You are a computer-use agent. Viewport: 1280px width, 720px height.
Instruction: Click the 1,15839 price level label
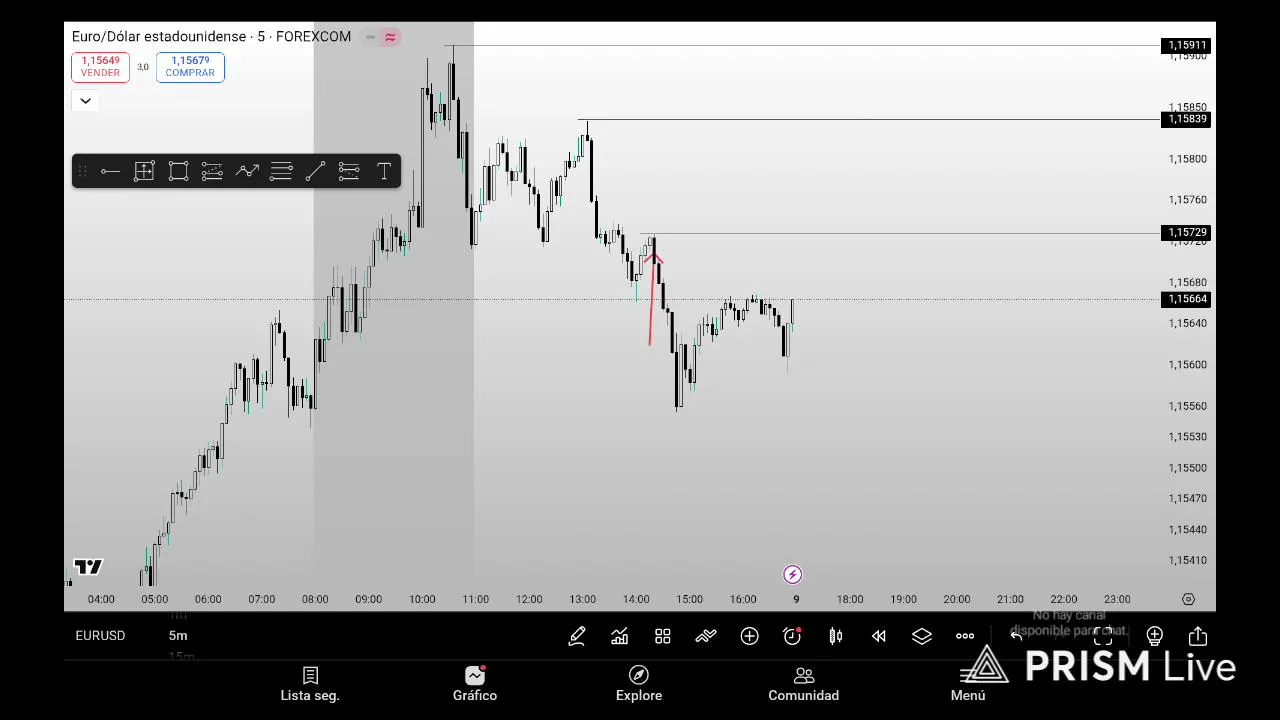point(1187,119)
